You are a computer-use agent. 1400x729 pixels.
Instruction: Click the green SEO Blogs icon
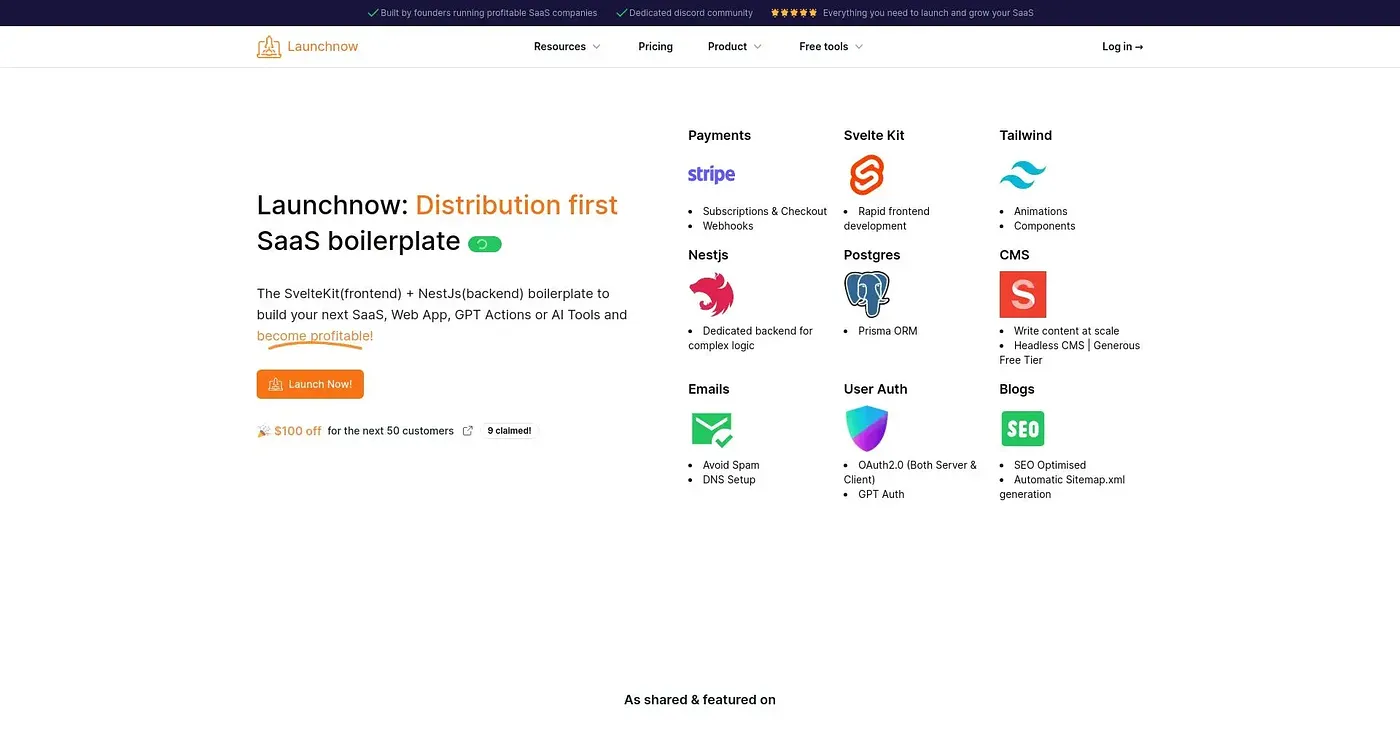click(1022, 429)
